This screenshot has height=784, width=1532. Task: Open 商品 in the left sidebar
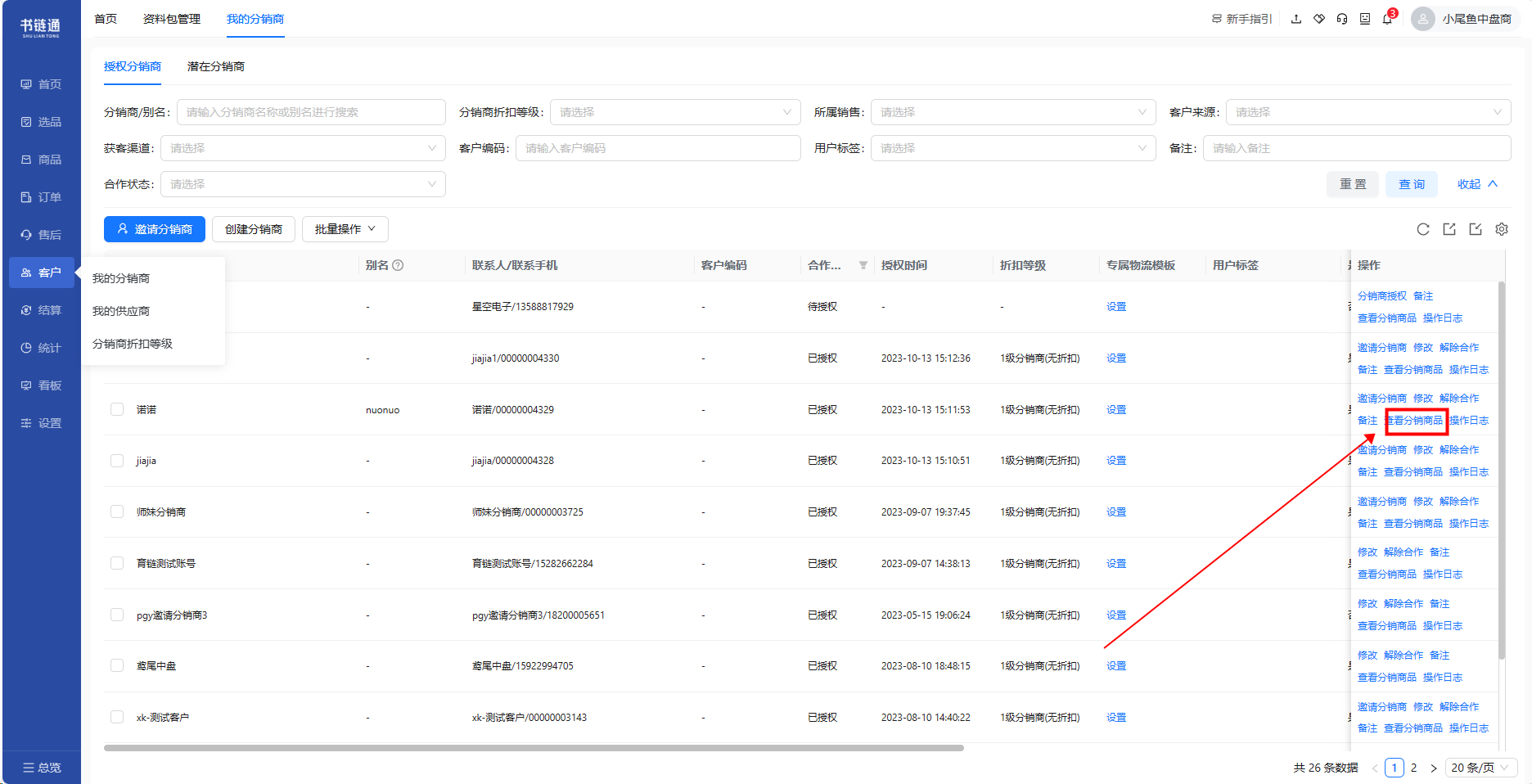pos(41,160)
